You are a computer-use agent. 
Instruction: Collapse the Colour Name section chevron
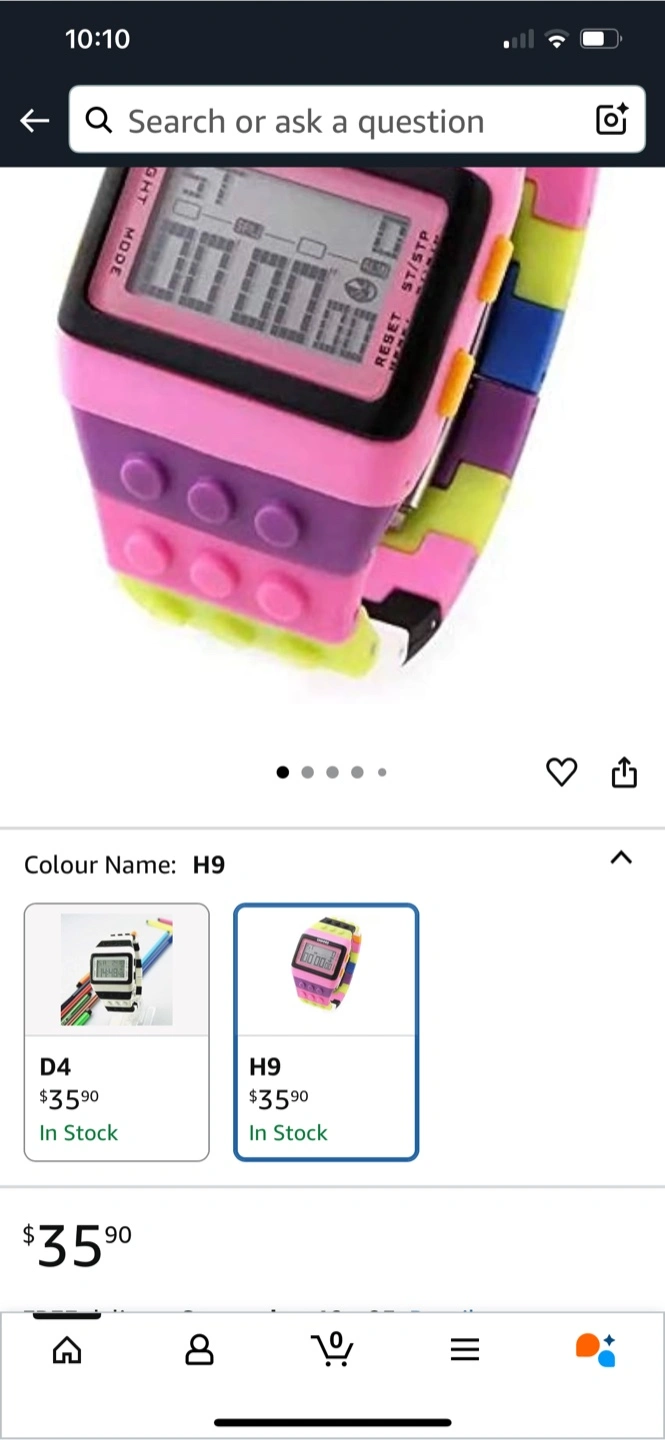[621, 858]
